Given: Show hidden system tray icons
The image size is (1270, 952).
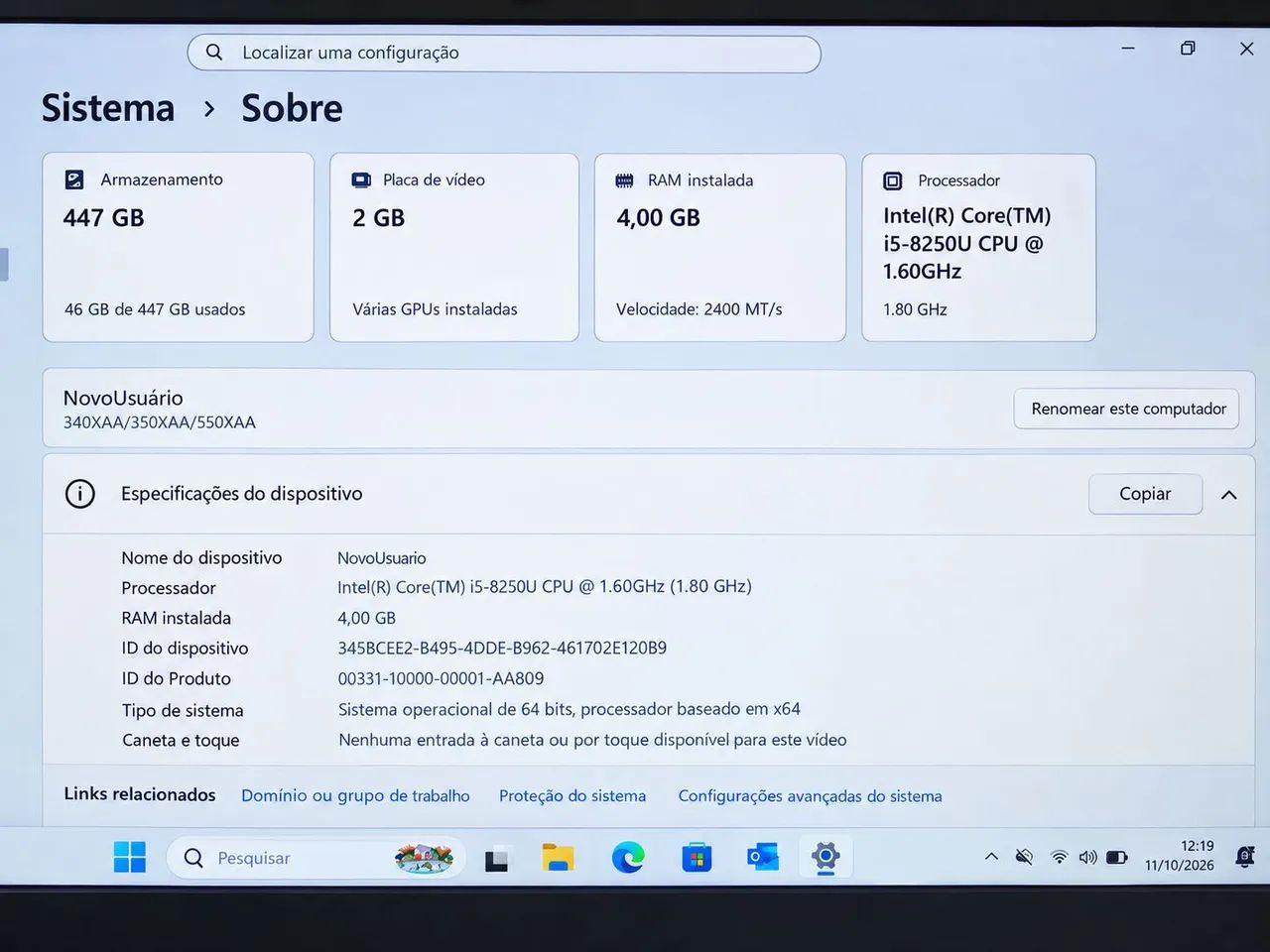Looking at the screenshot, I should (x=991, y=857).
